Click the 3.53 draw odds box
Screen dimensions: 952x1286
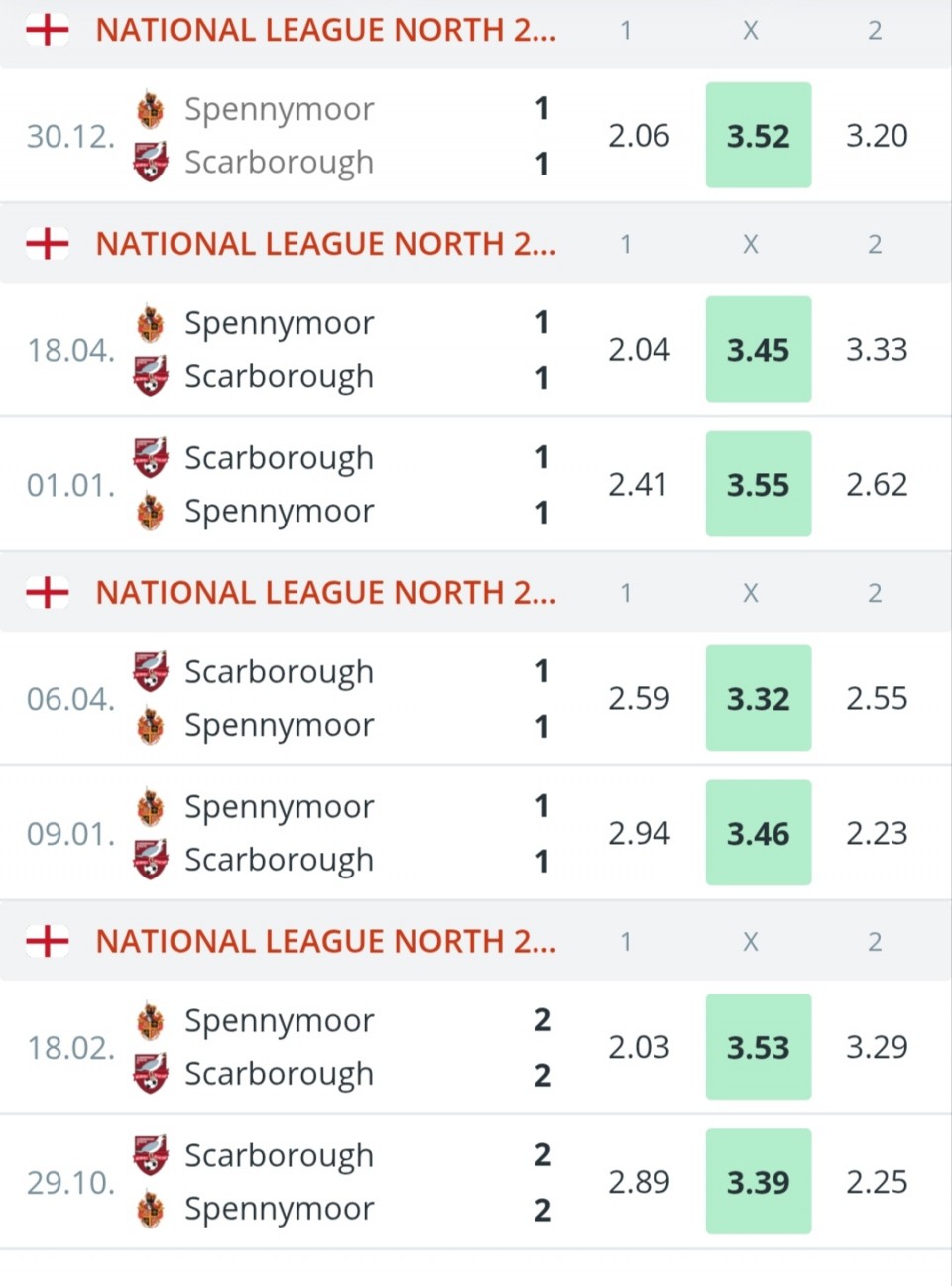tap(759, 1047)
